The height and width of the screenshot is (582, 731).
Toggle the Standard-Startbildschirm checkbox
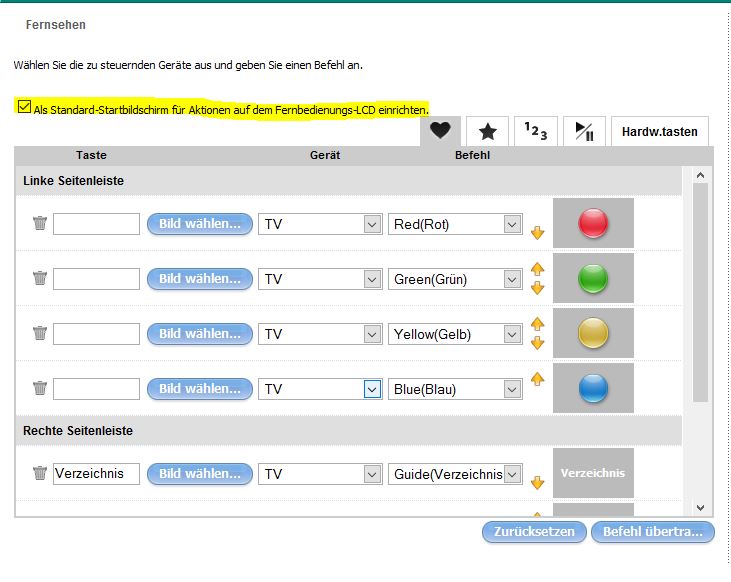[24, 107]
